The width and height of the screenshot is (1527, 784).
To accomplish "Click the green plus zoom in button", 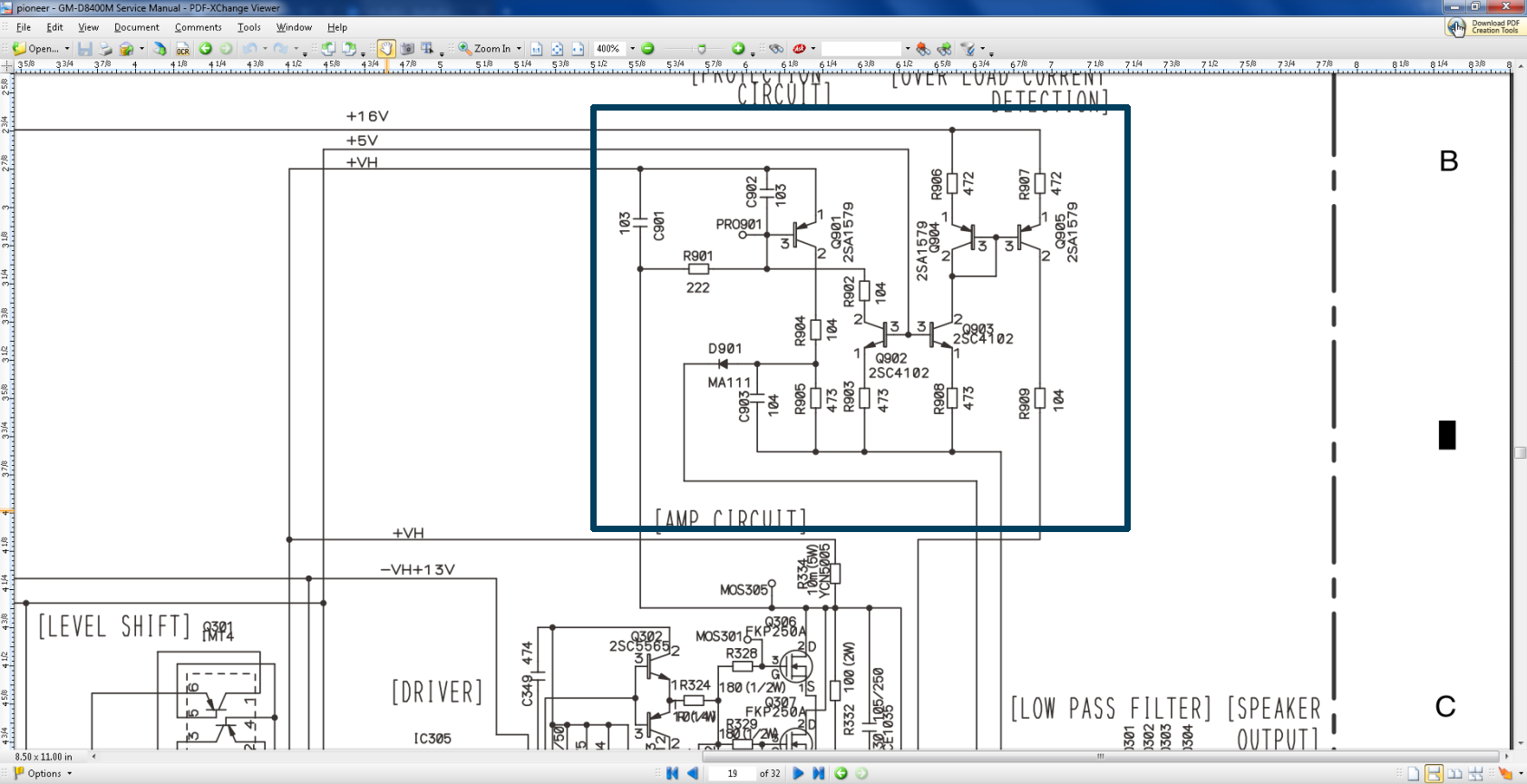I will 738,49.
